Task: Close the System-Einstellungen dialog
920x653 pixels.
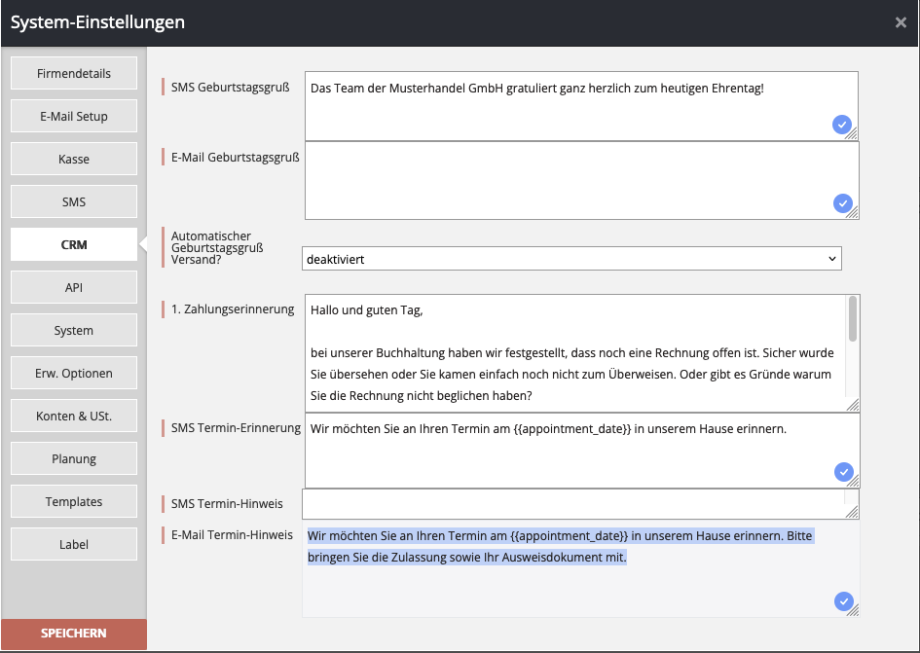Action: [x=901, y=23]
